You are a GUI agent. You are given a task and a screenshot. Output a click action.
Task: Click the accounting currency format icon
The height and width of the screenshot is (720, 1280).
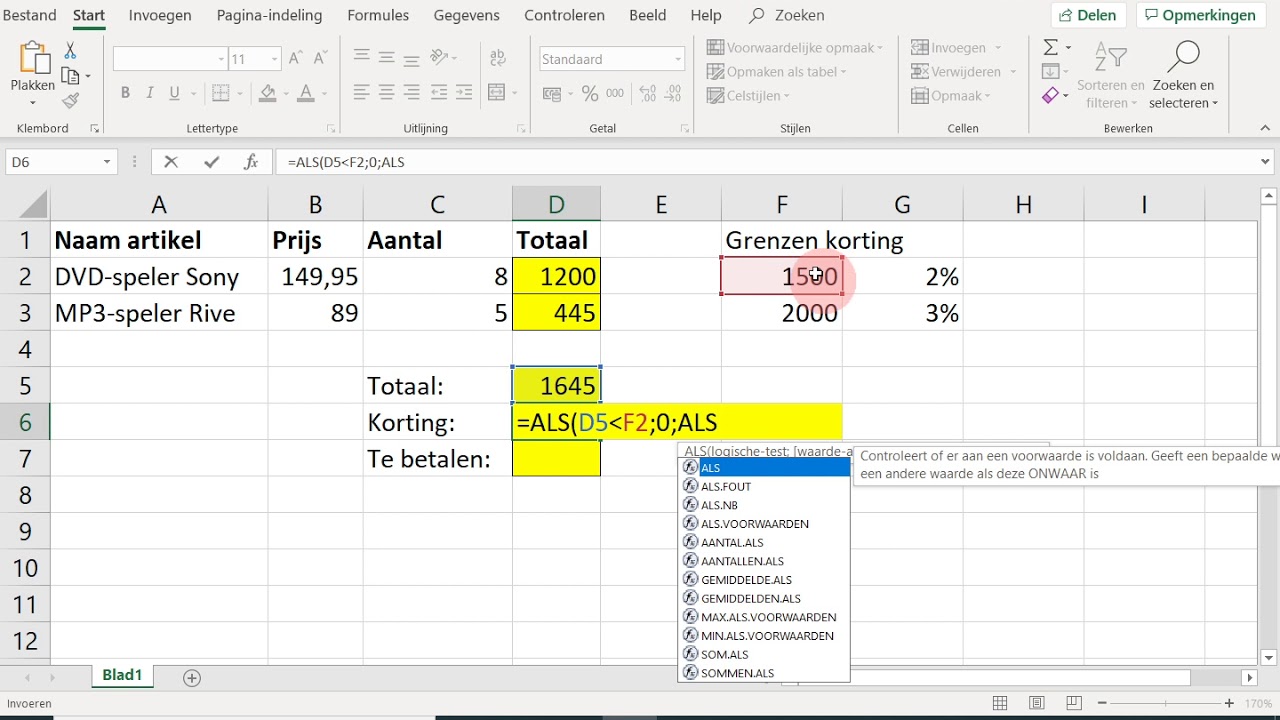[x=551, y=93]
